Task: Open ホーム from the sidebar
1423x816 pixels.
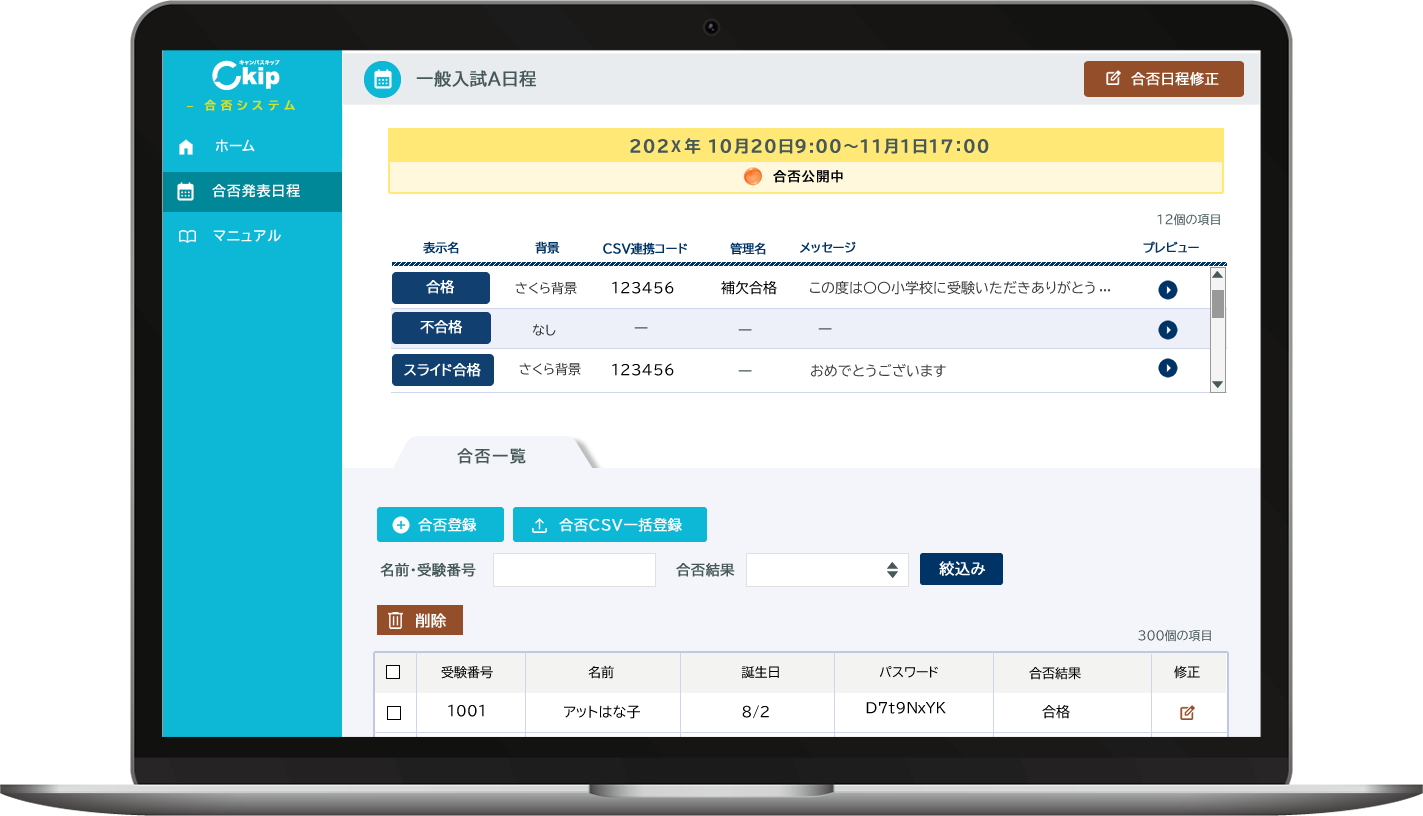Action: (234, 147)
